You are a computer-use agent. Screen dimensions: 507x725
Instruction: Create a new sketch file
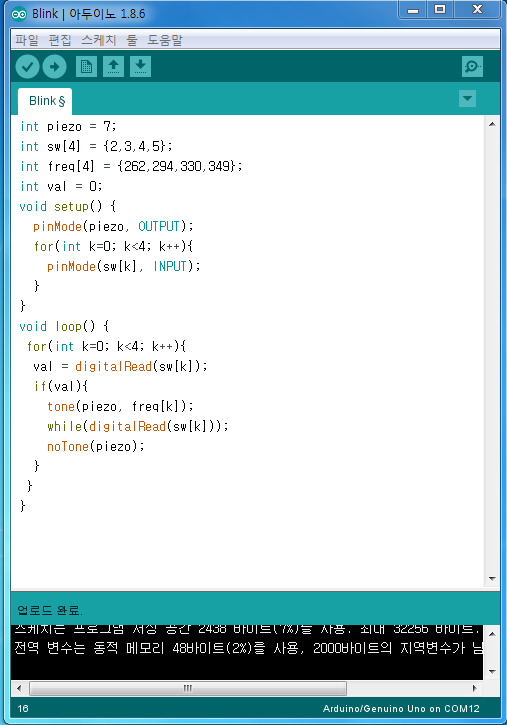point(86,67)
